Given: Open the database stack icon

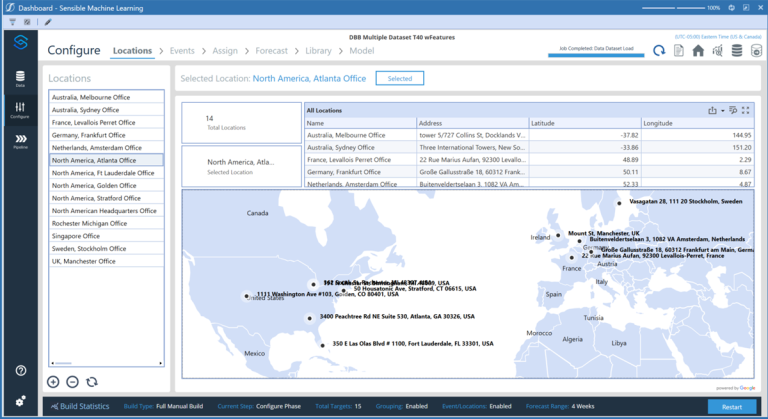Looking at the screenshot, I should coord(737,50).
